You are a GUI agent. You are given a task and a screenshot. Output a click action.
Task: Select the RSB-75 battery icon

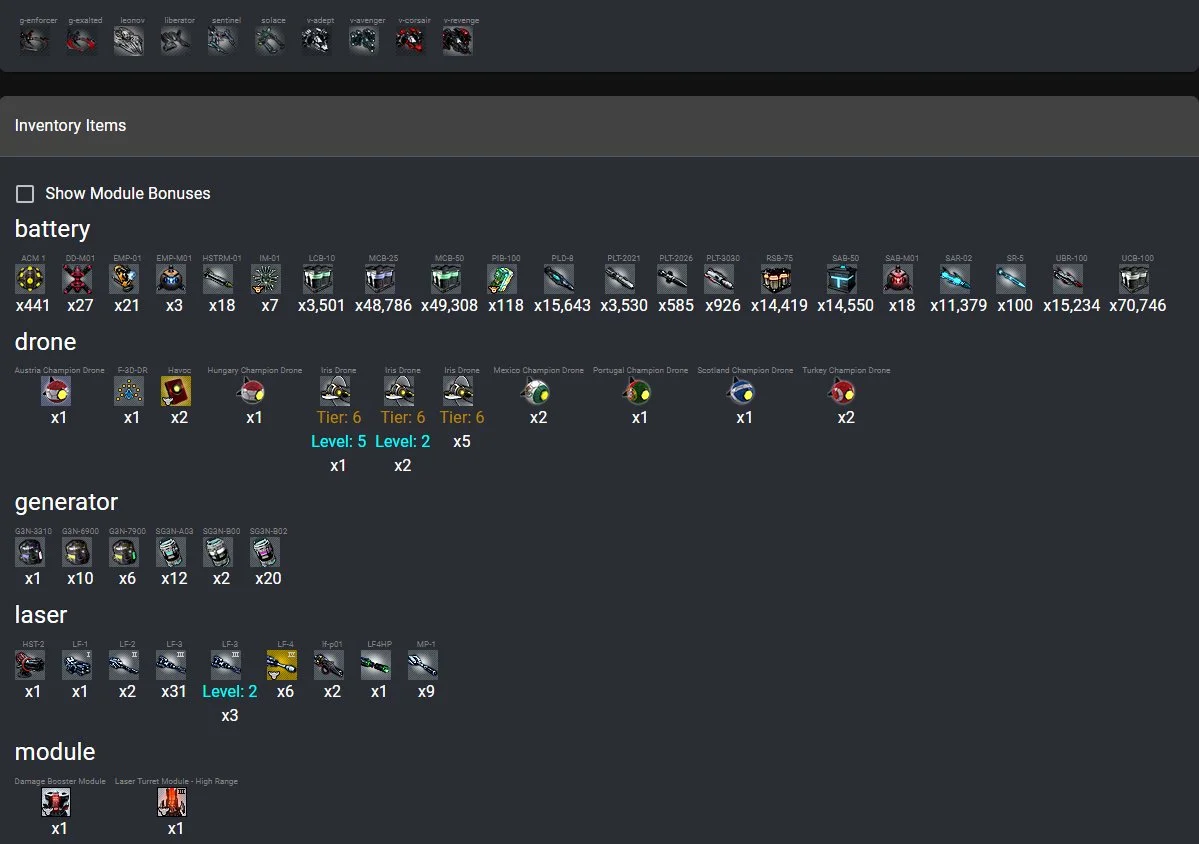click(777, 279)
